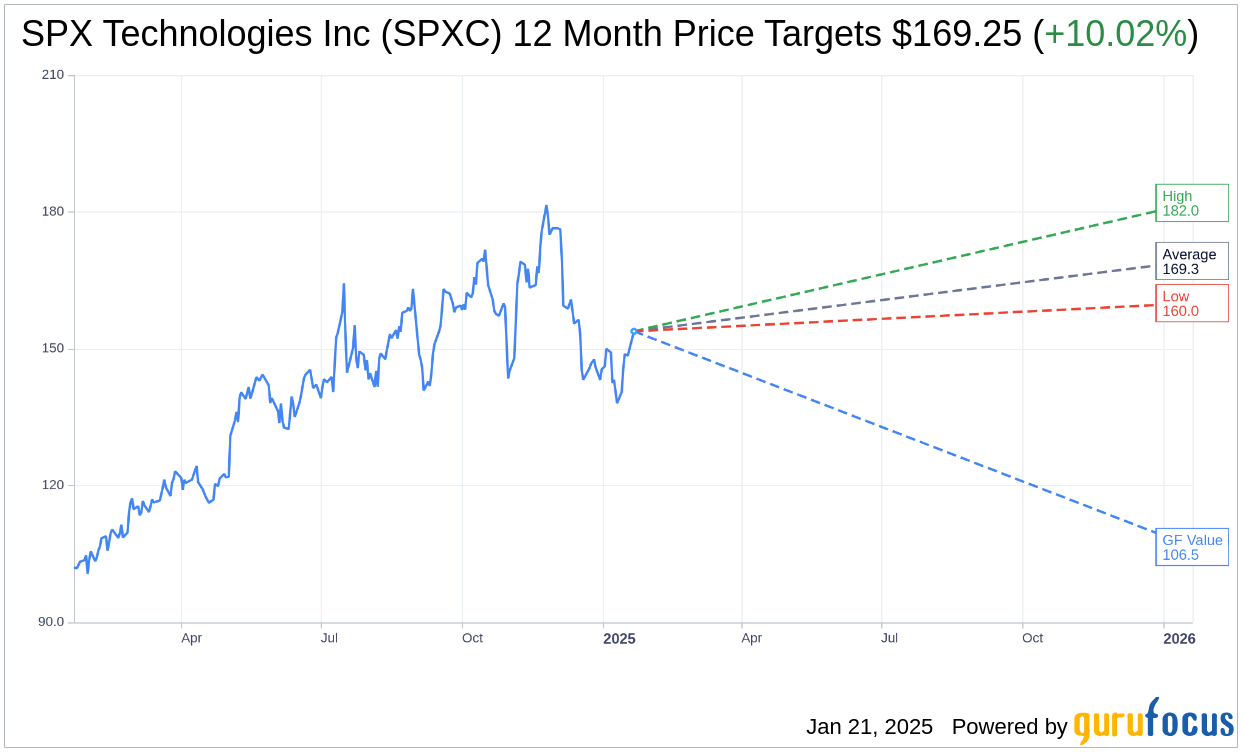Click the High 182.0 price target label
Viewport: 1242px width, 752px height.
1191,203
